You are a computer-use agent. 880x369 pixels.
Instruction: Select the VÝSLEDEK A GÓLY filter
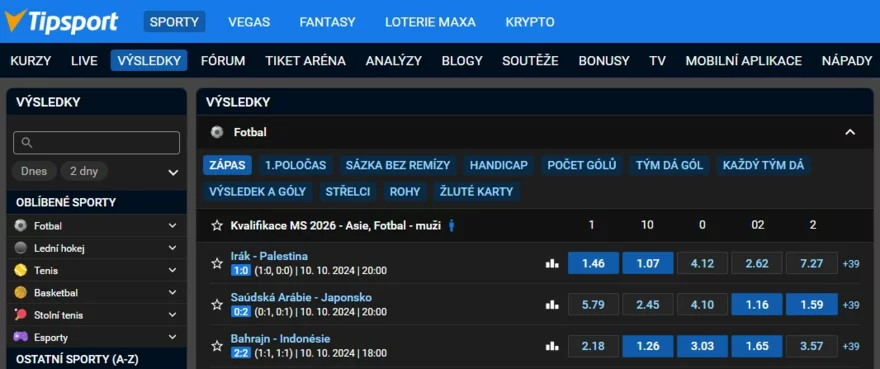(x=257, y=192)
